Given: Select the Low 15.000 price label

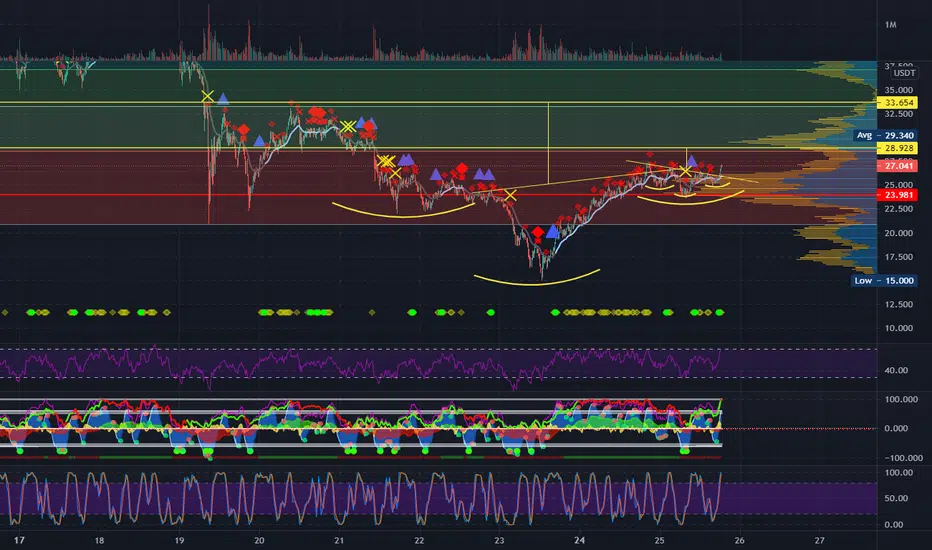Looking at the screenshot, I should click(884, 281).
